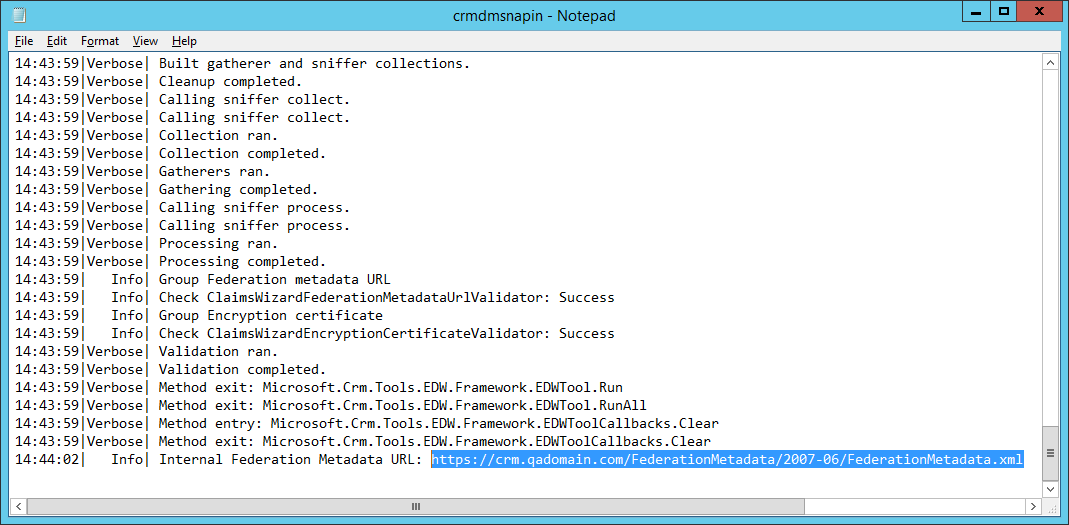Click the 'Cleanup completed.' log entry
The height and width of the screenshot is (525, 1069).
click(x=230, y=82)
